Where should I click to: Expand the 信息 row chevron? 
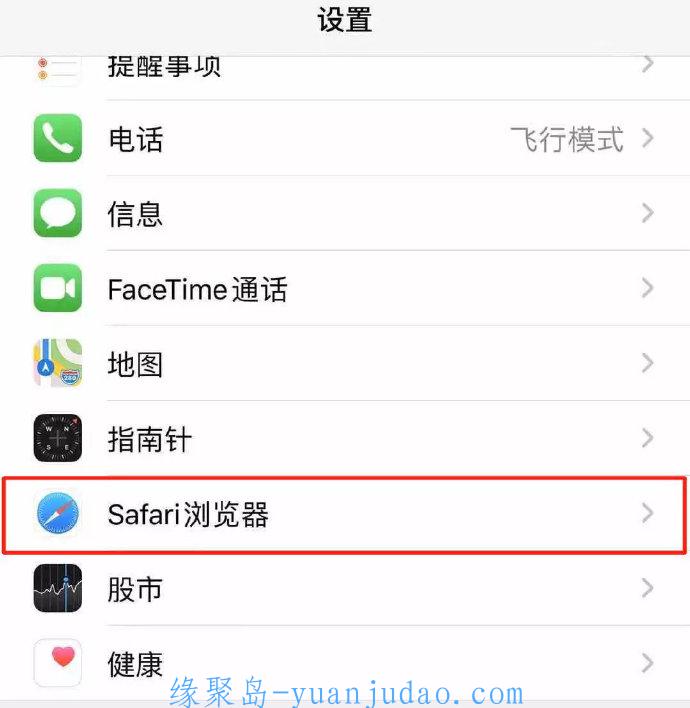point(648,213)
